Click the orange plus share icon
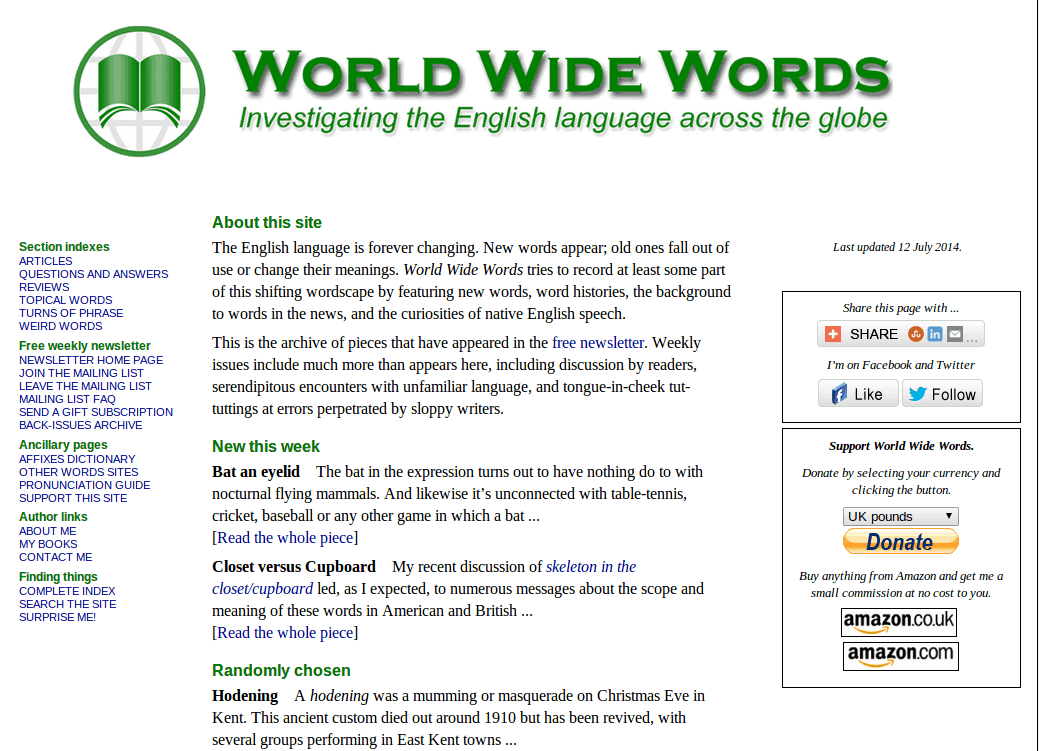This screenshot has height=751, width=1039. click(x=832, y=334)
